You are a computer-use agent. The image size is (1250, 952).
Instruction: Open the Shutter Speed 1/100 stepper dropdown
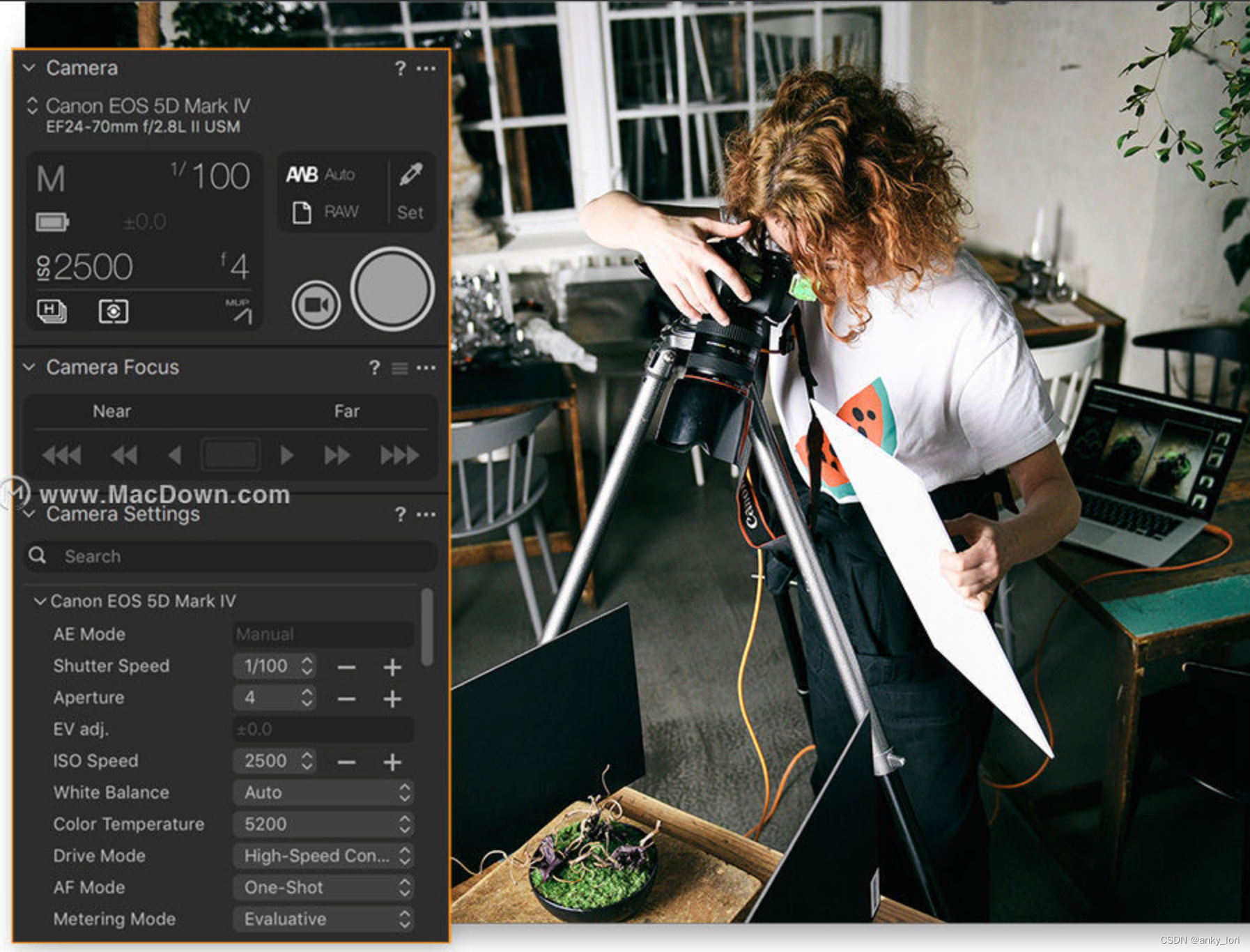pos(275,666)
